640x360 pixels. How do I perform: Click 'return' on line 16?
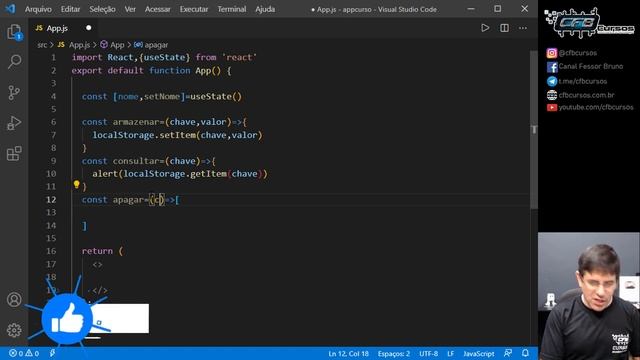97,251
